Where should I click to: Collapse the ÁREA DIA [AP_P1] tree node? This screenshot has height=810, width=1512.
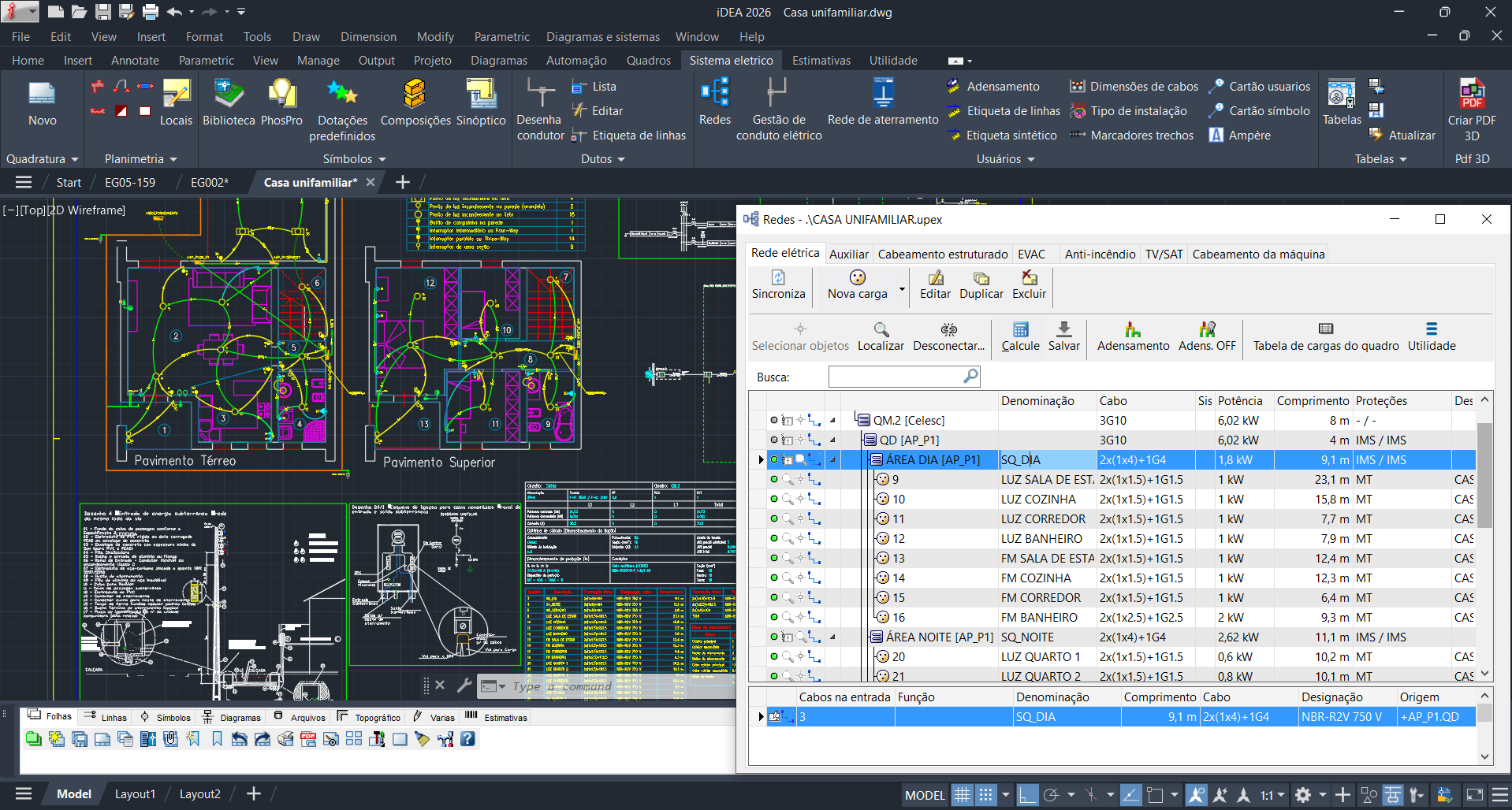point(832,459)
